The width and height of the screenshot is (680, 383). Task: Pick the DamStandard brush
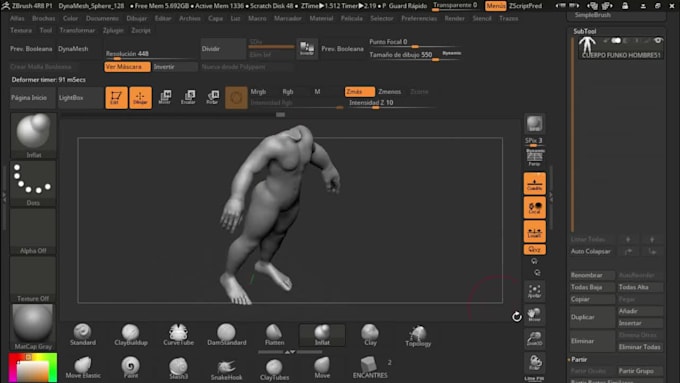[226, 334]
